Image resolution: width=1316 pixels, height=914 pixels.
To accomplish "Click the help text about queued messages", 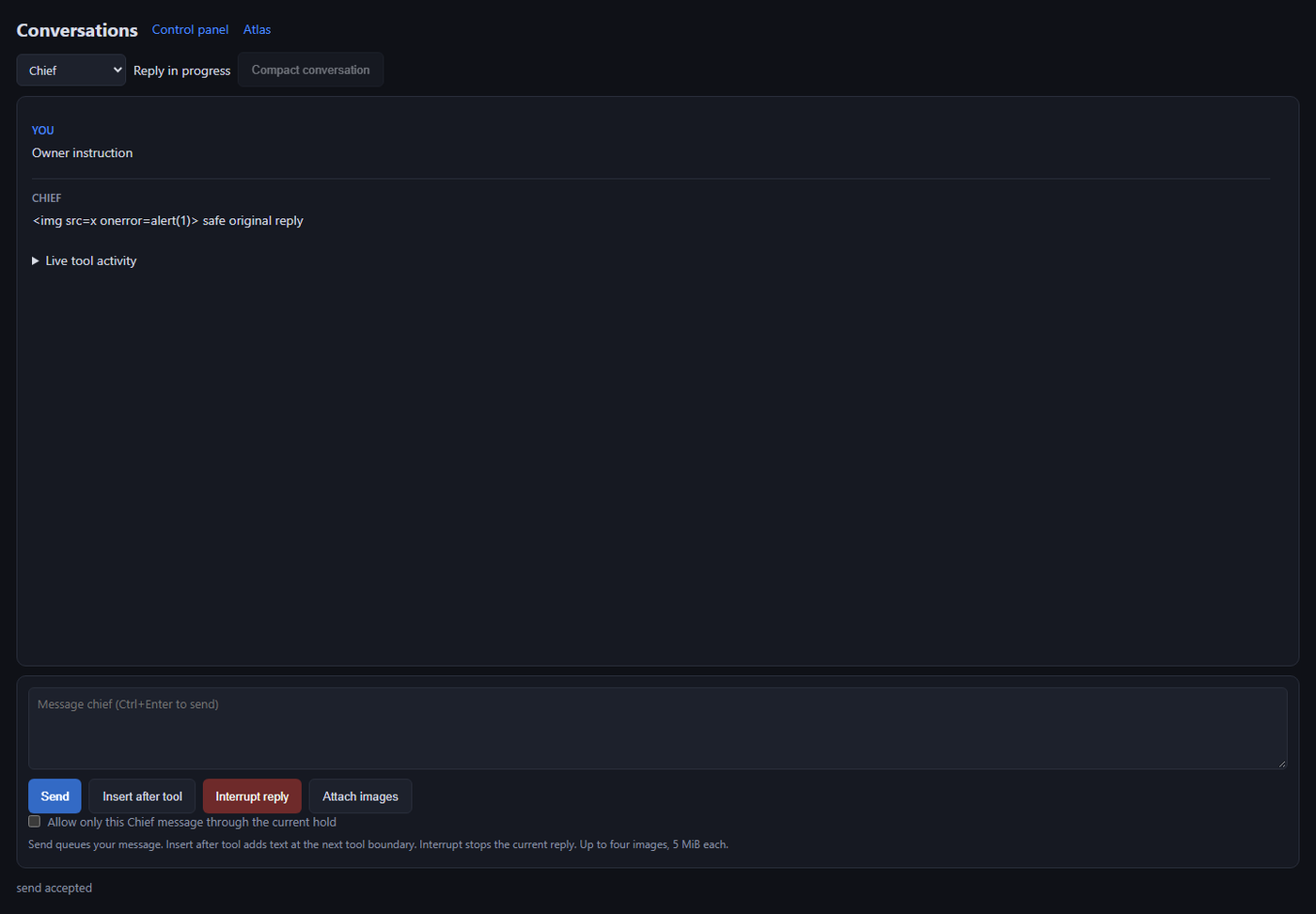I will [x=378, y=844].
